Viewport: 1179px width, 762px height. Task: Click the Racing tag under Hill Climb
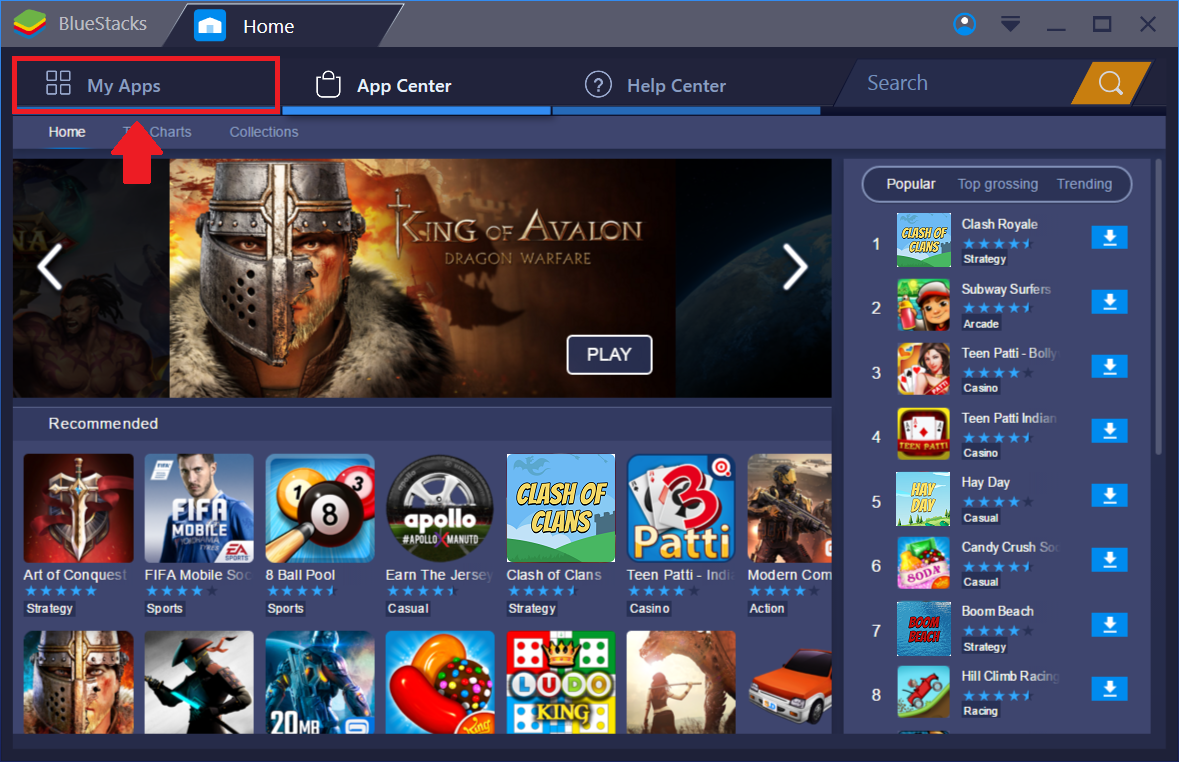pyautogui.click(x=980, y=711)
